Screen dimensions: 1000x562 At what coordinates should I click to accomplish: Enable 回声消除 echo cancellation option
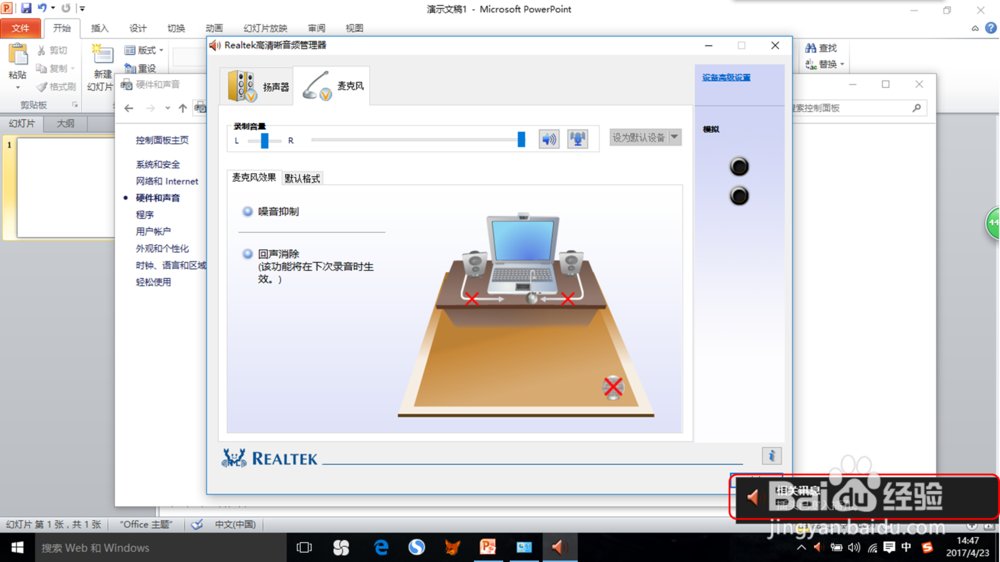[247, 254]
